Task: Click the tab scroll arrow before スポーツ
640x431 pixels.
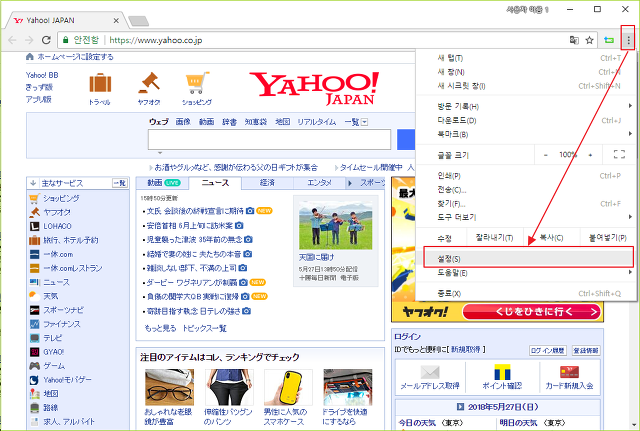Action: coord(350,183)
